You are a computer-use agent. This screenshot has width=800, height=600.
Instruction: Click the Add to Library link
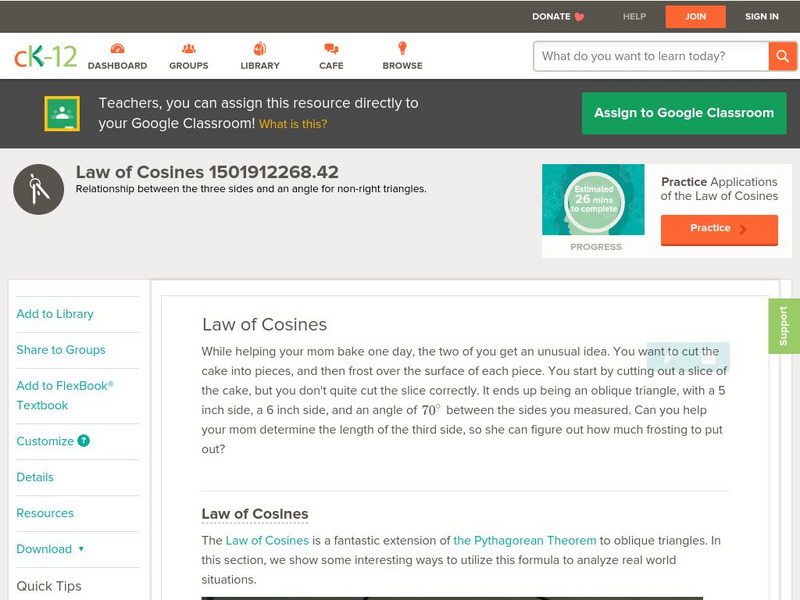pos(55,313)
